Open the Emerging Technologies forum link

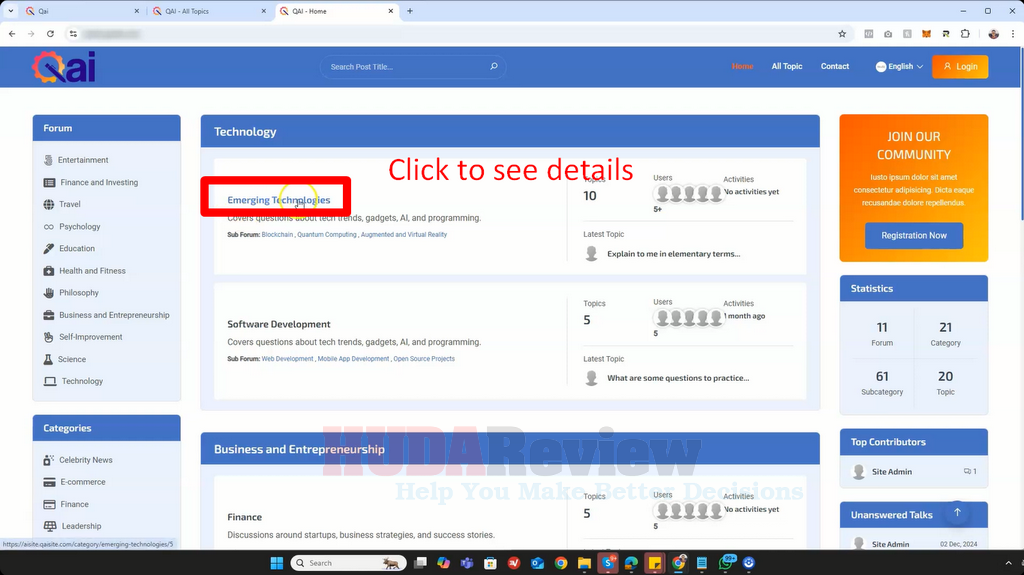[278, 200]
